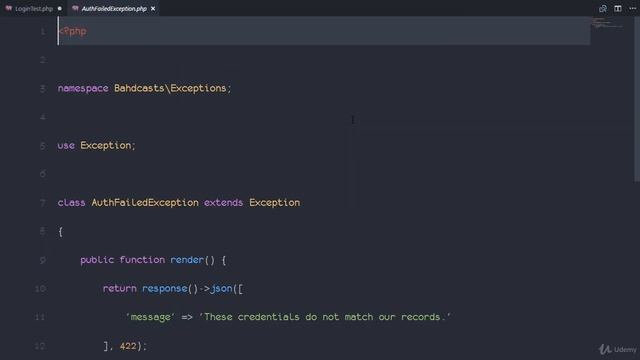Click 'Bahdcasts\Exceptions' namespace text
This screenshot has width=640, height=360.
[x=170, y=89]
